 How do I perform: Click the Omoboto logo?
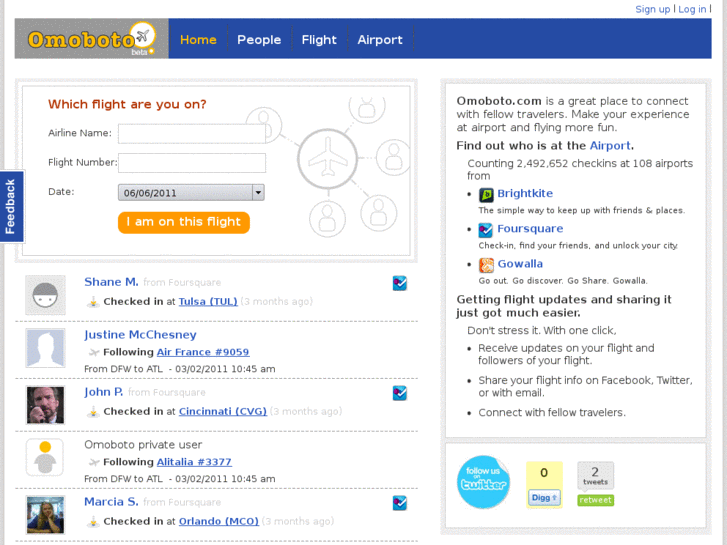pos(91,39)
